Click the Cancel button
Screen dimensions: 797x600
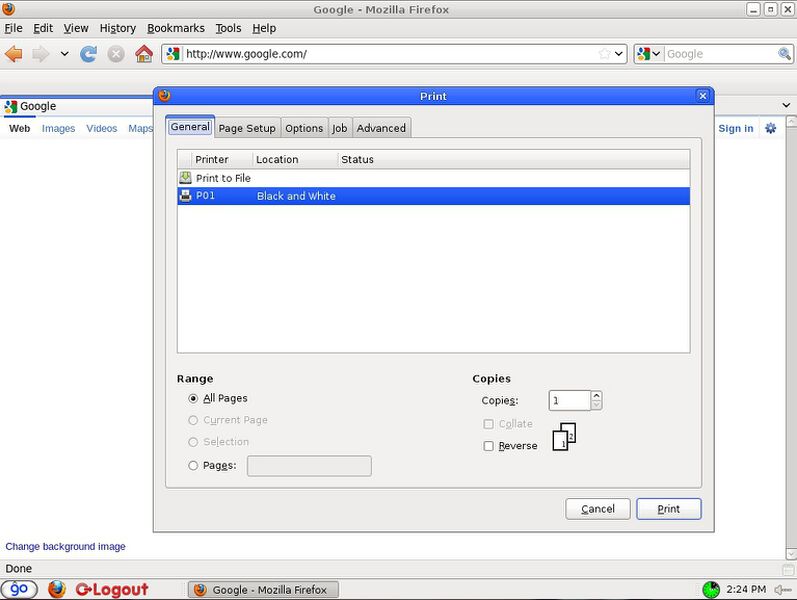pos(598,509)
